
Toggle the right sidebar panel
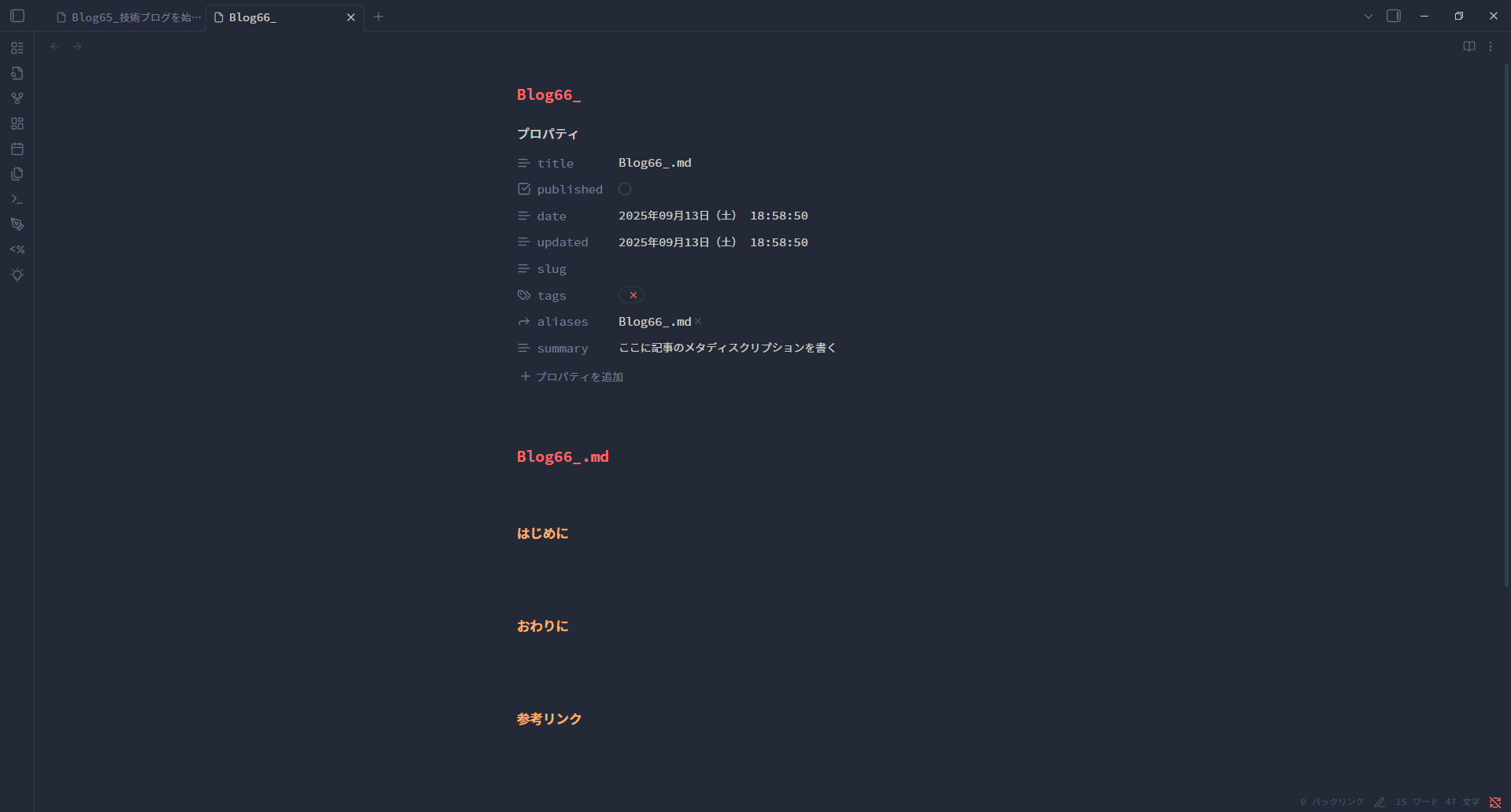pyautogui.click(x=1394, y=16)
